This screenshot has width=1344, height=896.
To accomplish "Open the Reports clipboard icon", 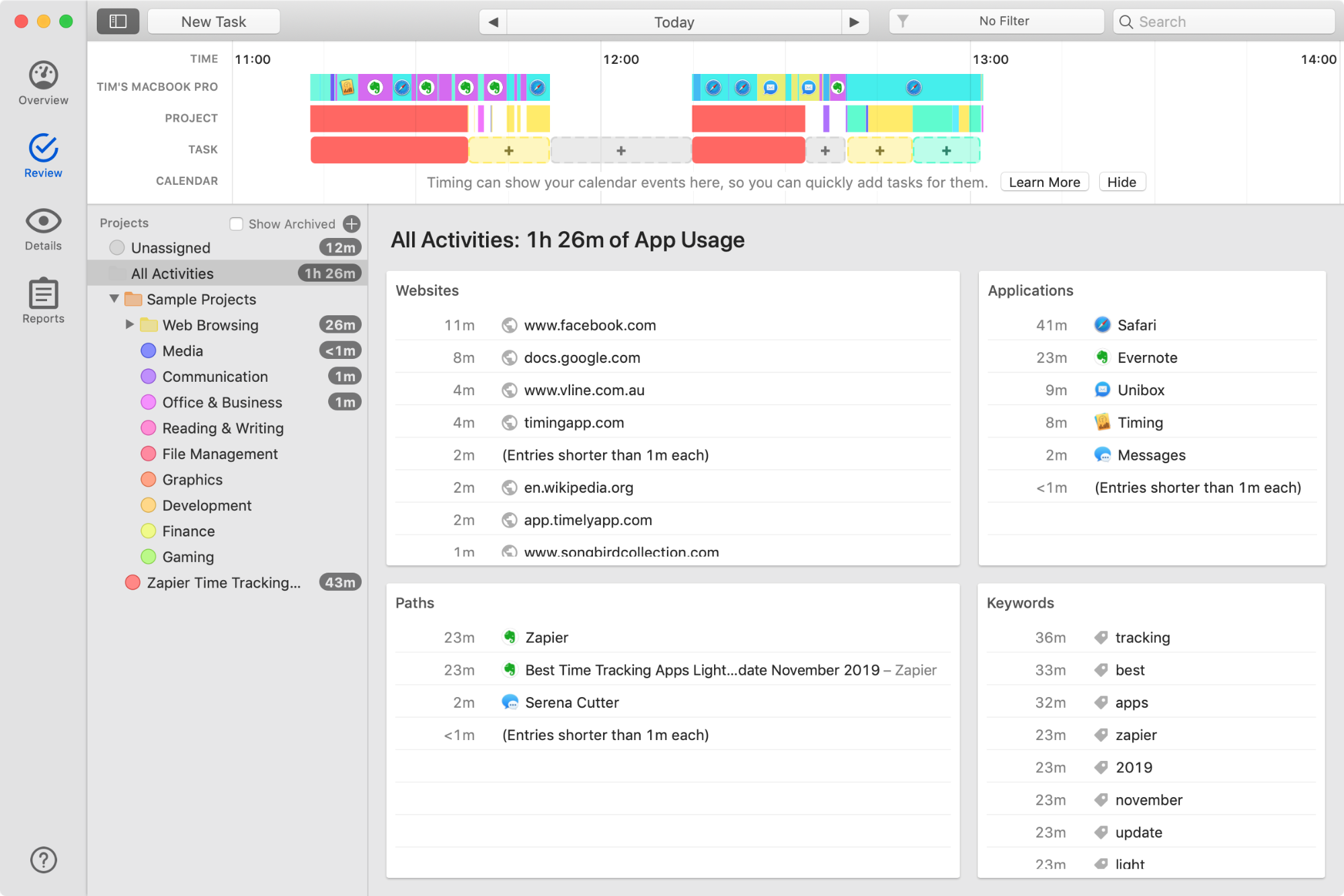I will point(43,294).
